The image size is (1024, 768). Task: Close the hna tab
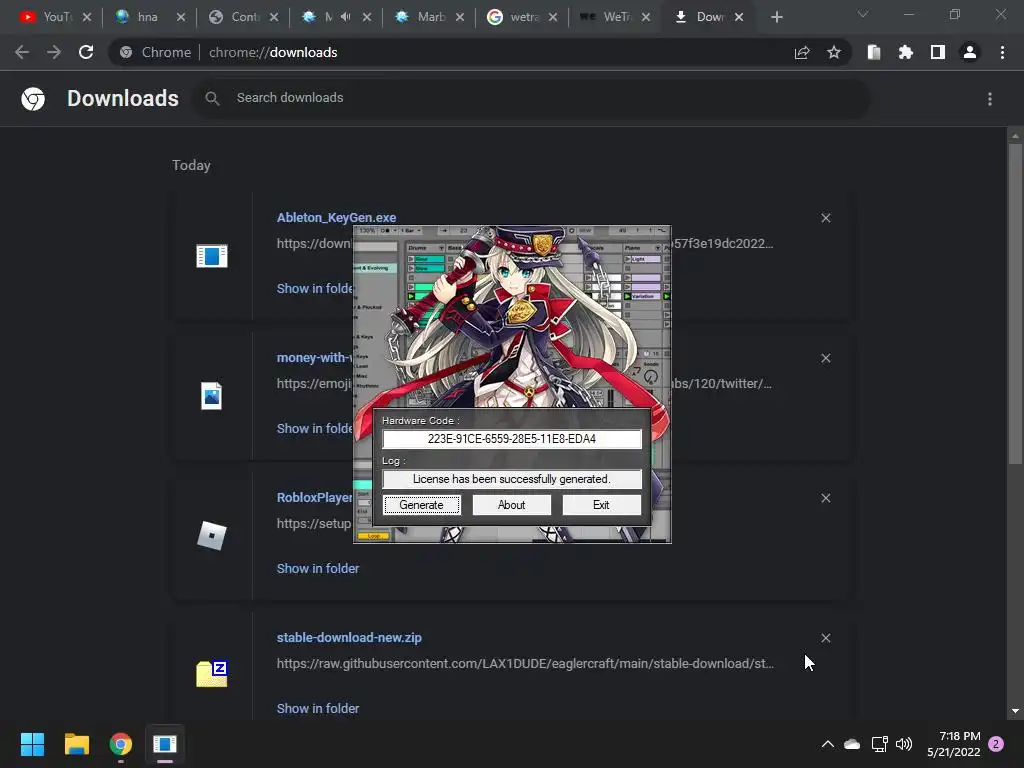coord(181,17)
